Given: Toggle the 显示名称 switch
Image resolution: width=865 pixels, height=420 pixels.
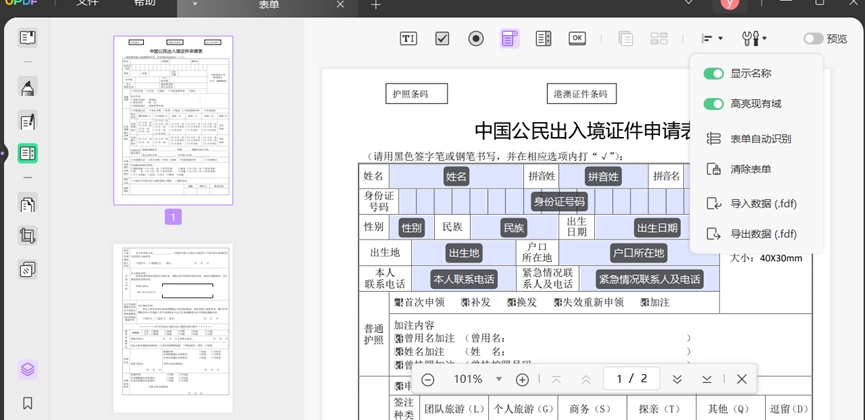Looking at the screenshot, I should point(713,73).
